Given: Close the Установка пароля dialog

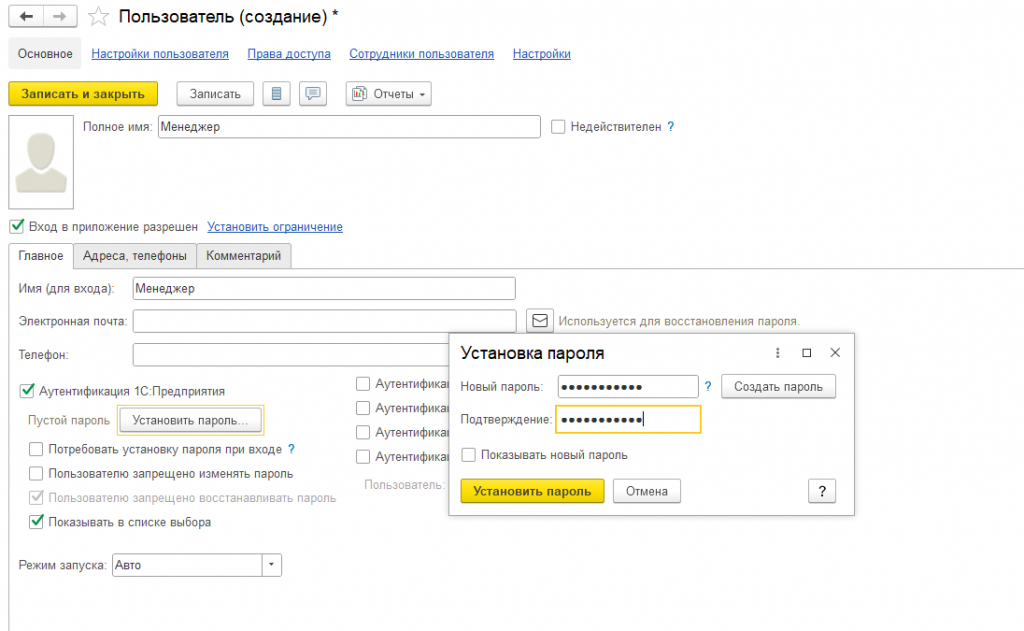Looking at the screenshot, I should coord(835,353).
